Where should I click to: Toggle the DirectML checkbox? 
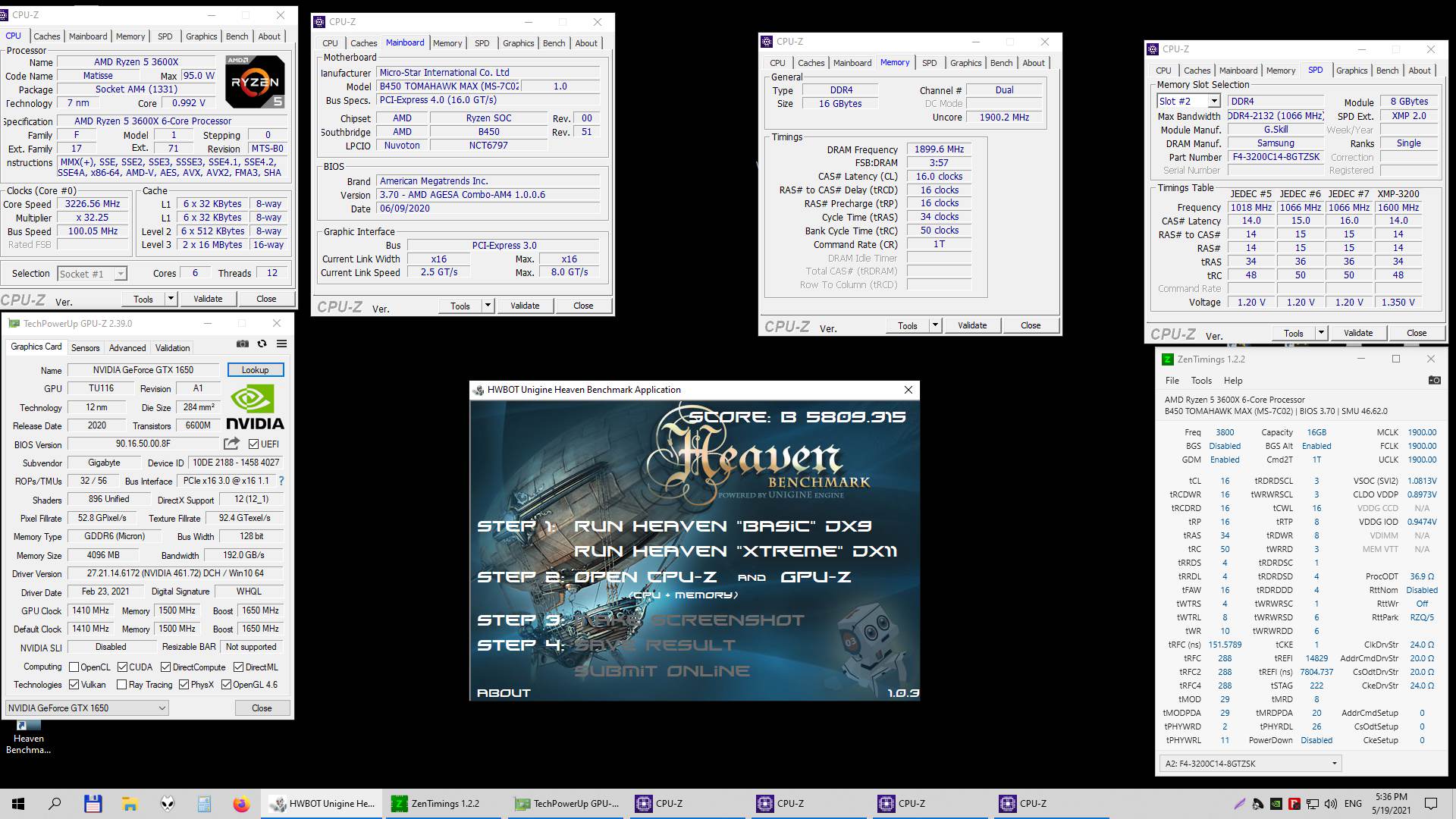(x=238, y=667)
